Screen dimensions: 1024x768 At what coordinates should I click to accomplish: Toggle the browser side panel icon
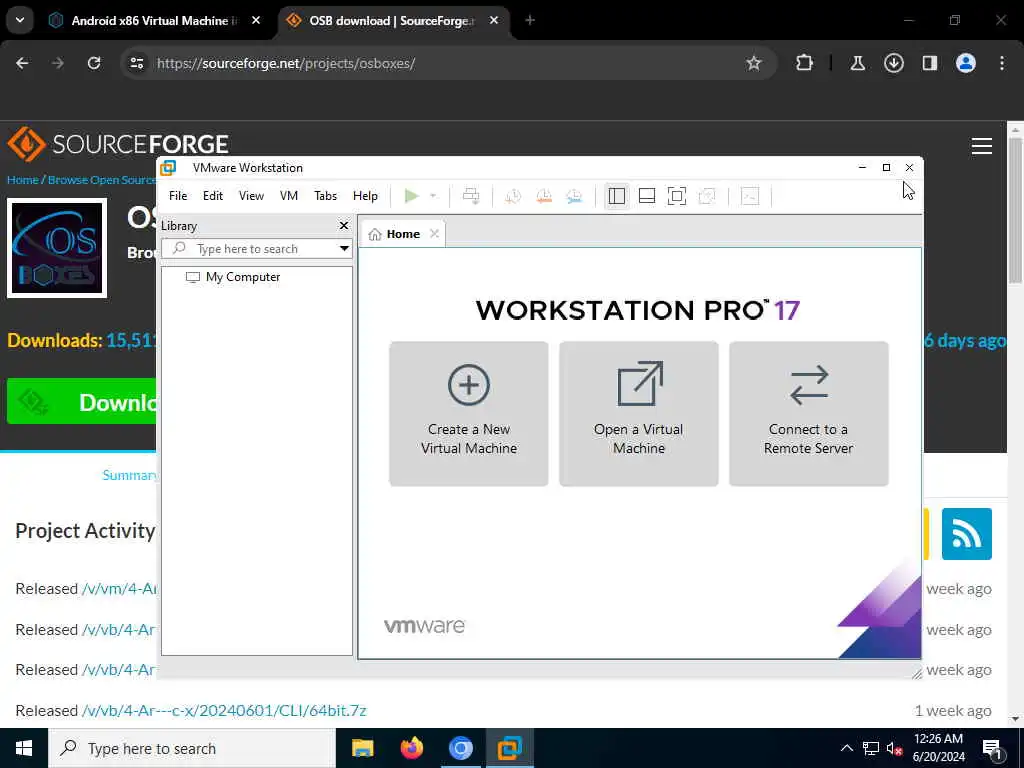[x=929, y=63]
